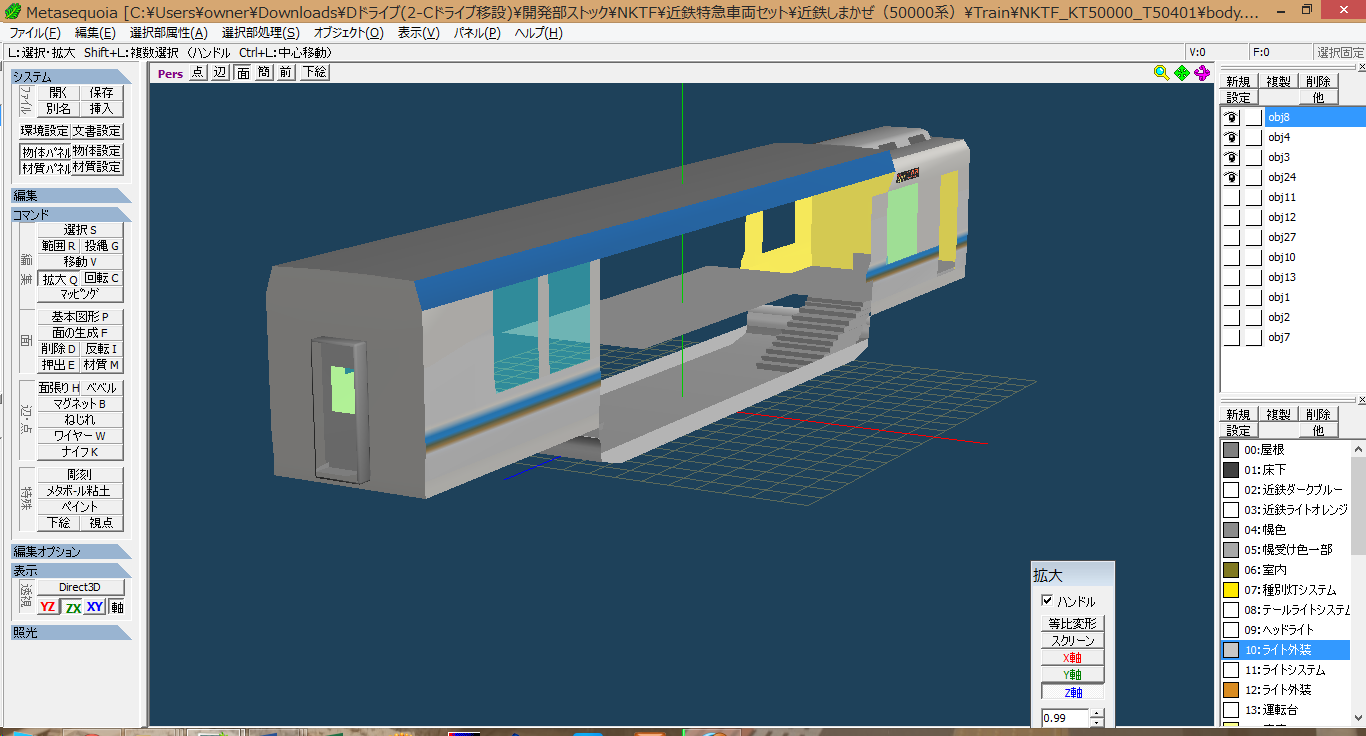Toggle 簡 simple display in viewport toolbar

click(x=264, y=72)
